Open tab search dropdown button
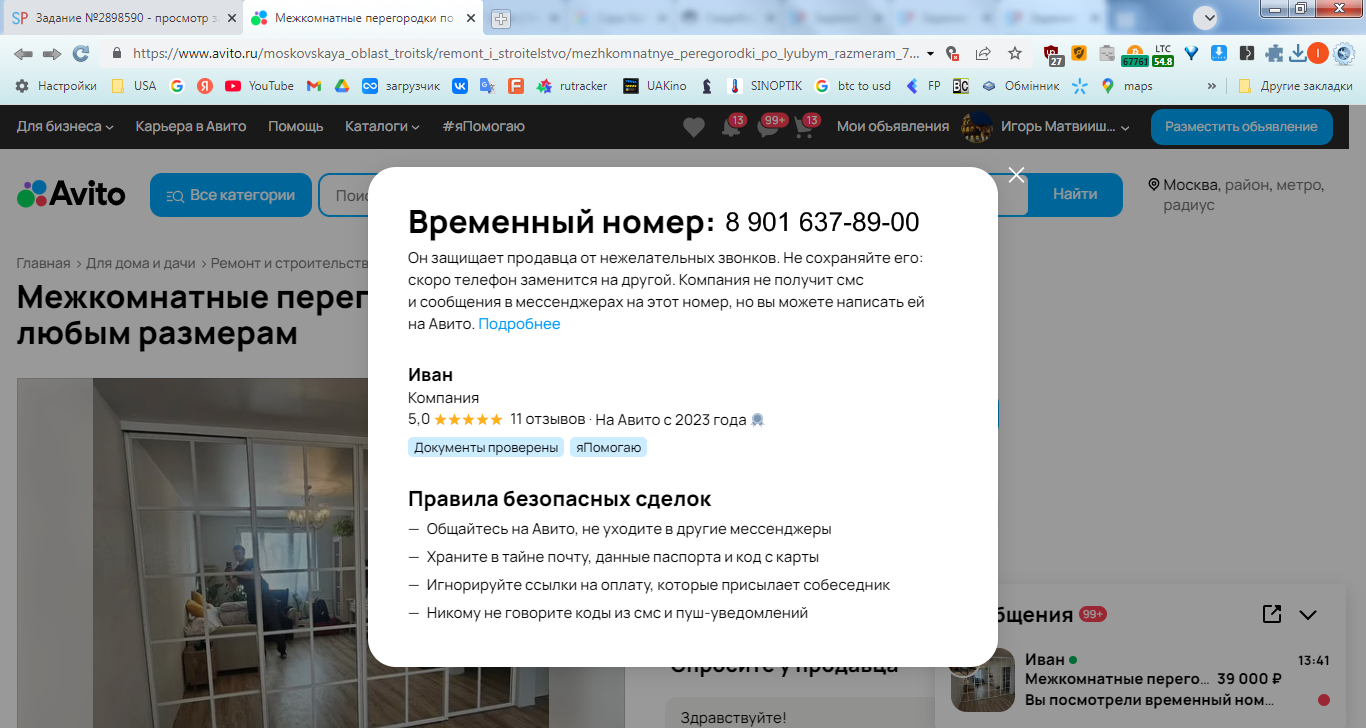Viewport: 1366px width, 728px height. [x=1208, y=17]
